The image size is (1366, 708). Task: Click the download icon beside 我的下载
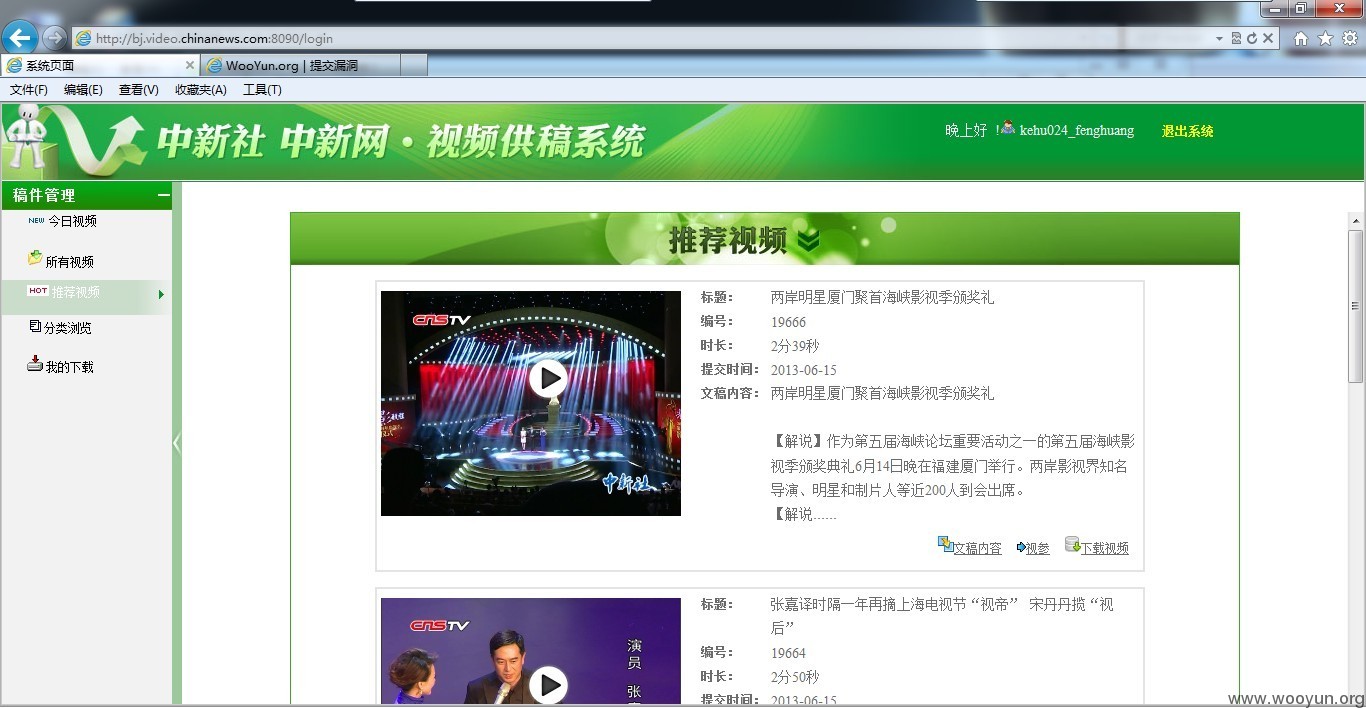(35, 363)
